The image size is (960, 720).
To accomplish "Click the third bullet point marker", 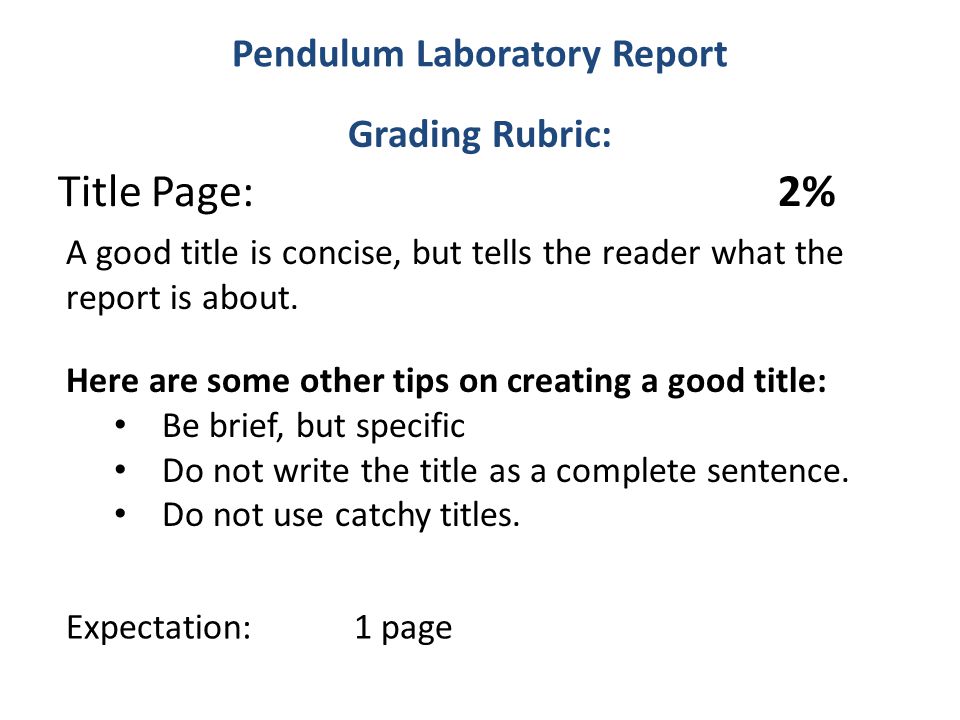I will 121,514.
